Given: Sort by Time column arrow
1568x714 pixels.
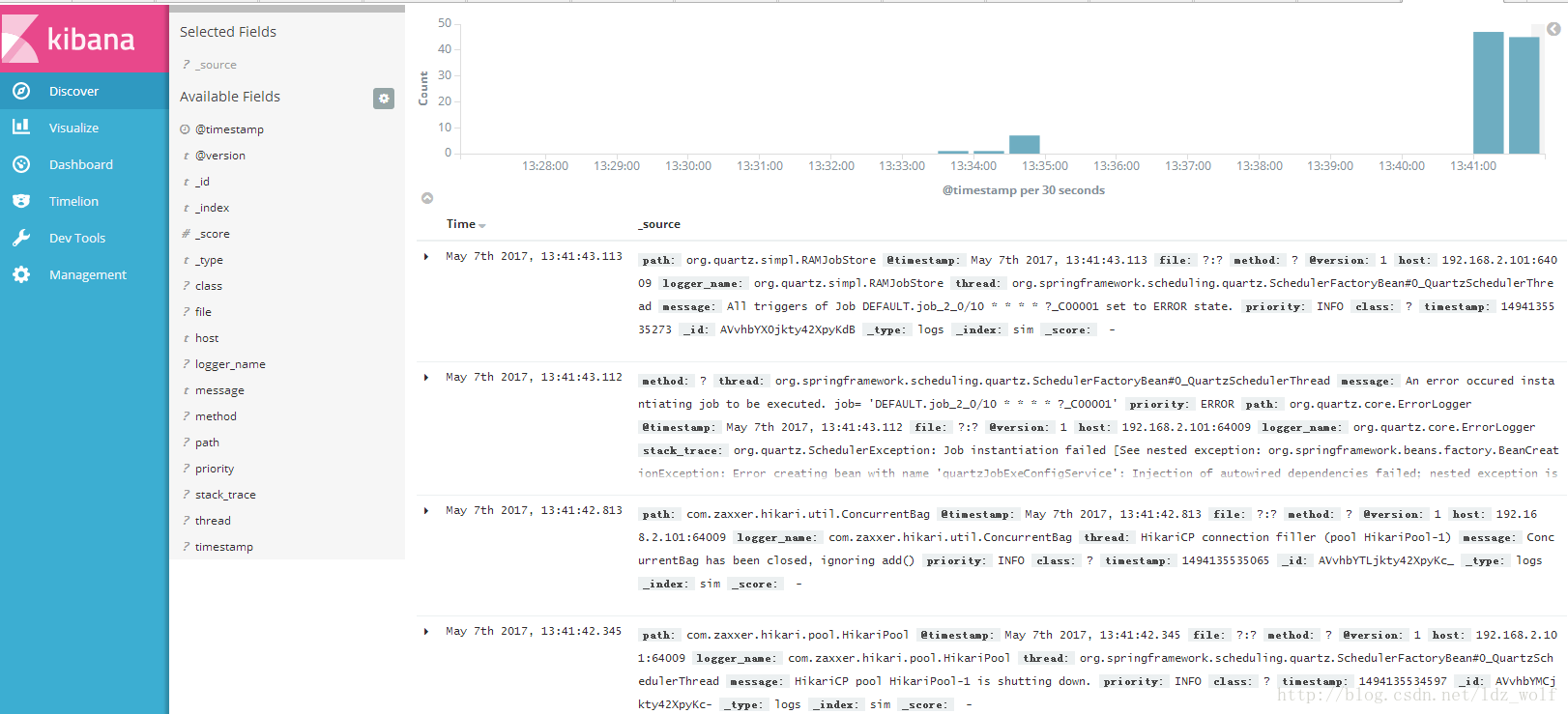Looking at the screenshot, I should [482, 225].
